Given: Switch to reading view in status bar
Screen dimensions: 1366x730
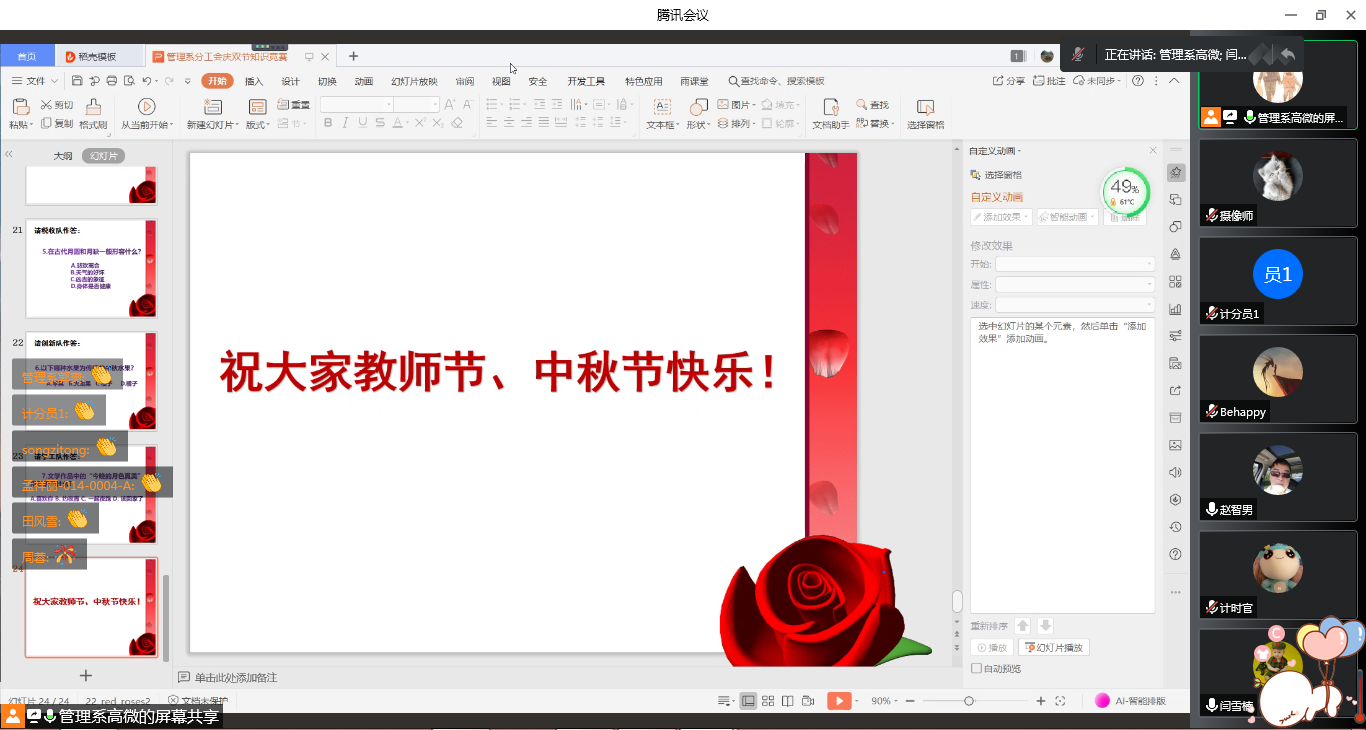Looking at the screenshot, I should click(x=788, y=701).
